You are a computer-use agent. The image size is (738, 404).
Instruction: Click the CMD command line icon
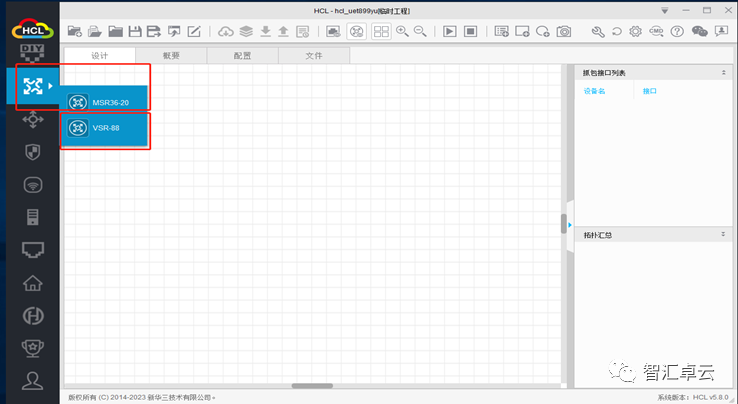point(656,32)
